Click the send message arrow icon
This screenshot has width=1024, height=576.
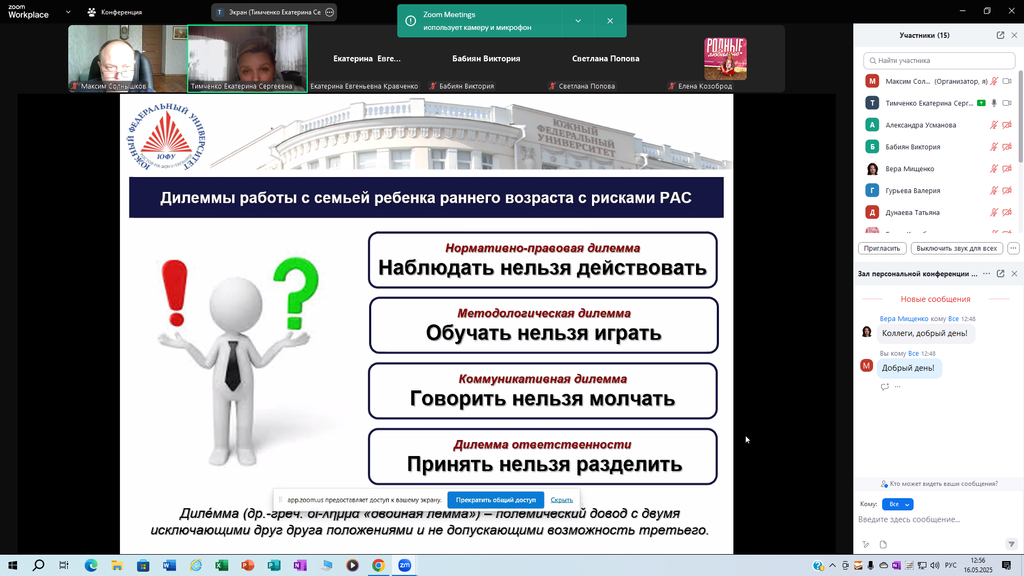(x=1011, y=544)
